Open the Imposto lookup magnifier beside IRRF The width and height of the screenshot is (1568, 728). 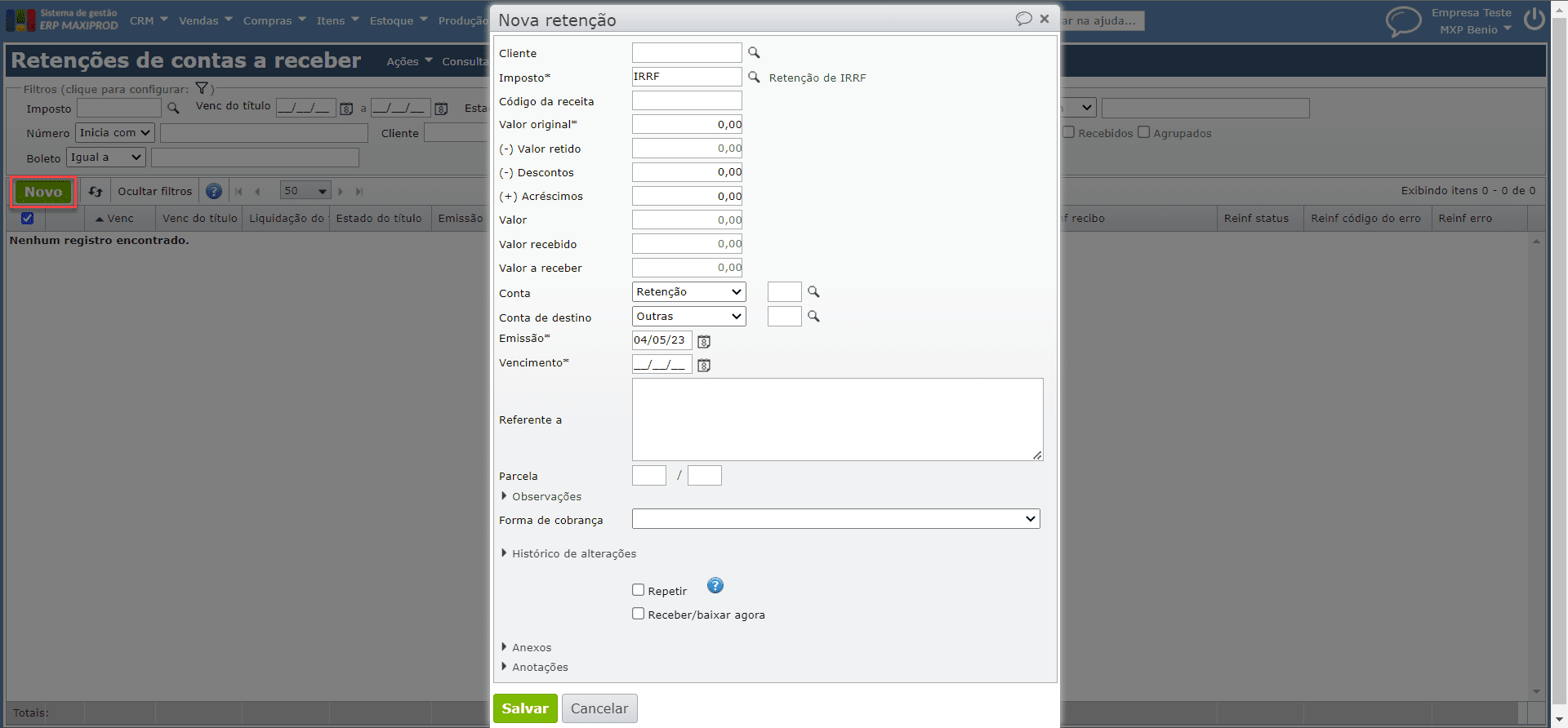(x=754, y=78)
